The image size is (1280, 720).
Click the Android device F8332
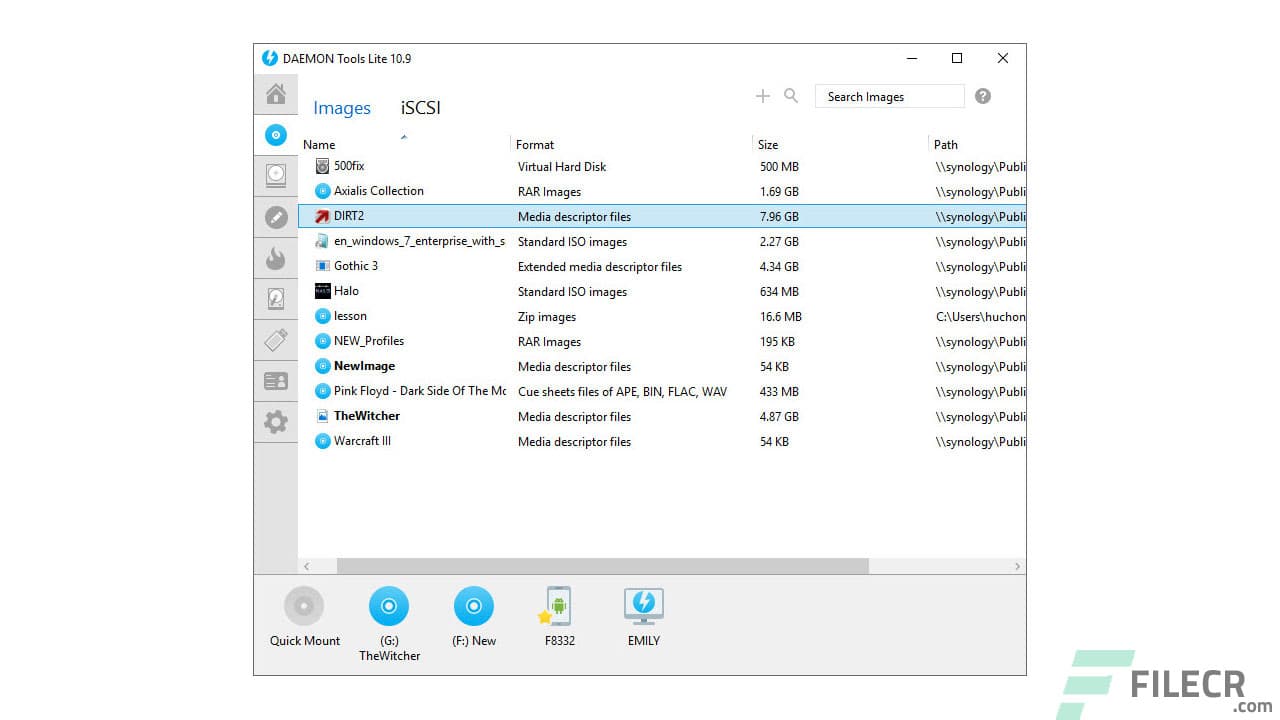557,605
